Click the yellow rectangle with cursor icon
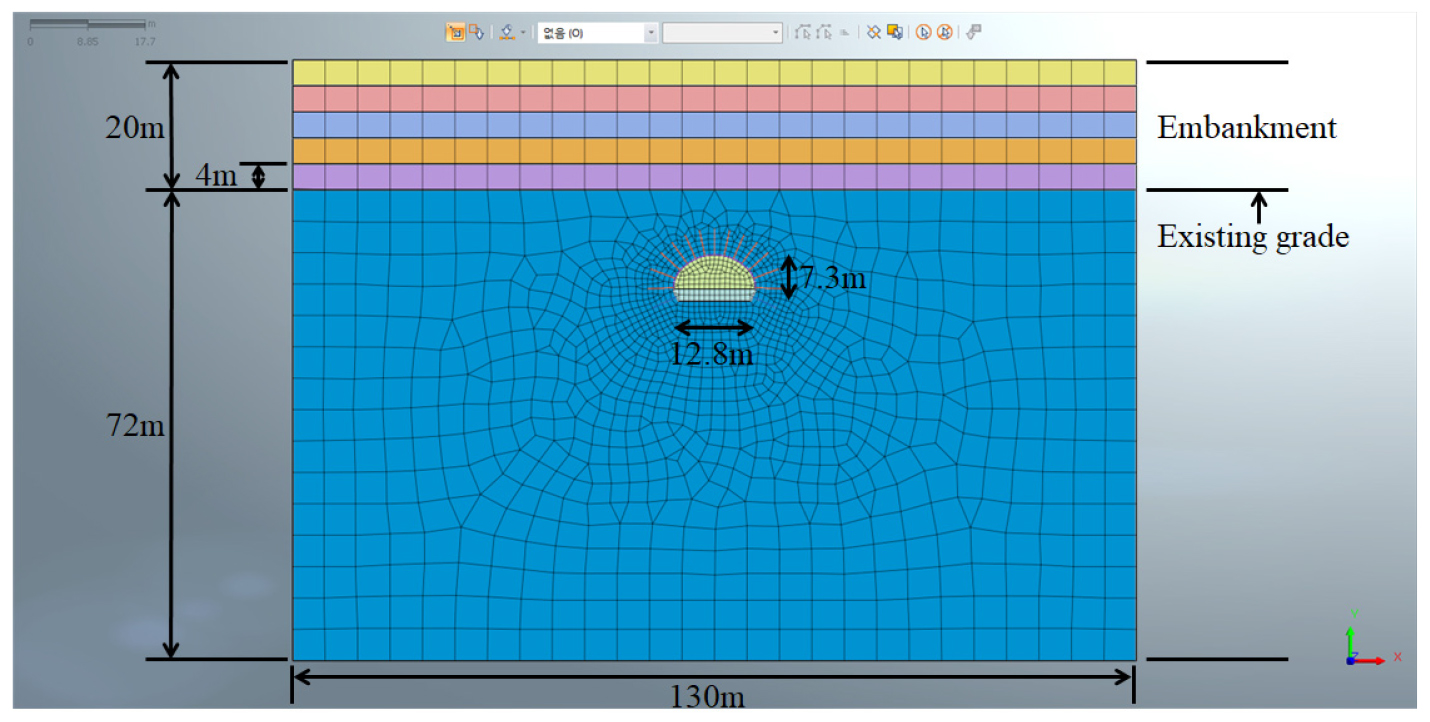Image resolution: width=1430 pixels, height=722 pixels. coord(894,33)
